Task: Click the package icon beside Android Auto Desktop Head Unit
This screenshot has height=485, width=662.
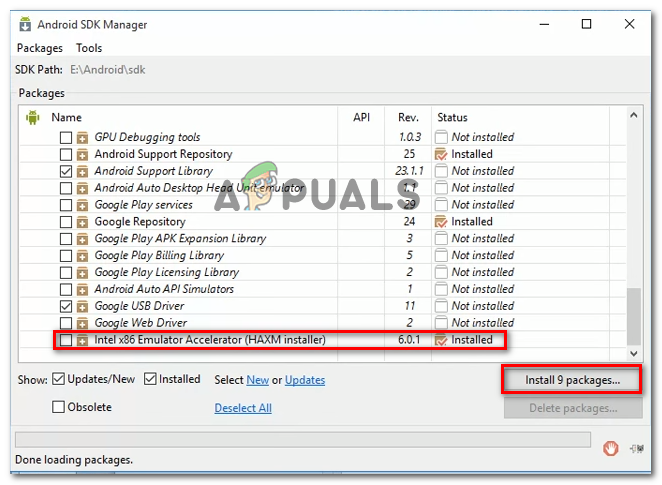Action: pyautogui.click(x=82, y=188)
